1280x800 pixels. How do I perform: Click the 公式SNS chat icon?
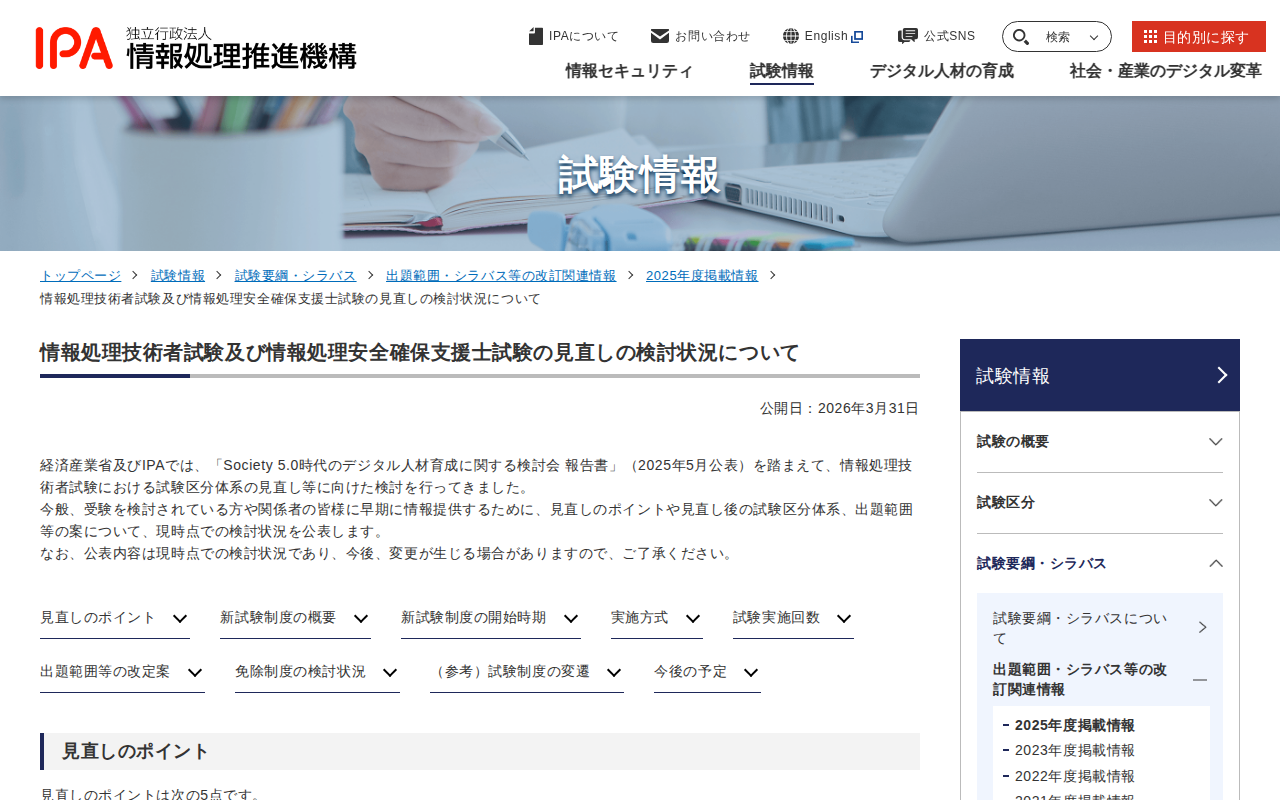[x=908, y=36]
